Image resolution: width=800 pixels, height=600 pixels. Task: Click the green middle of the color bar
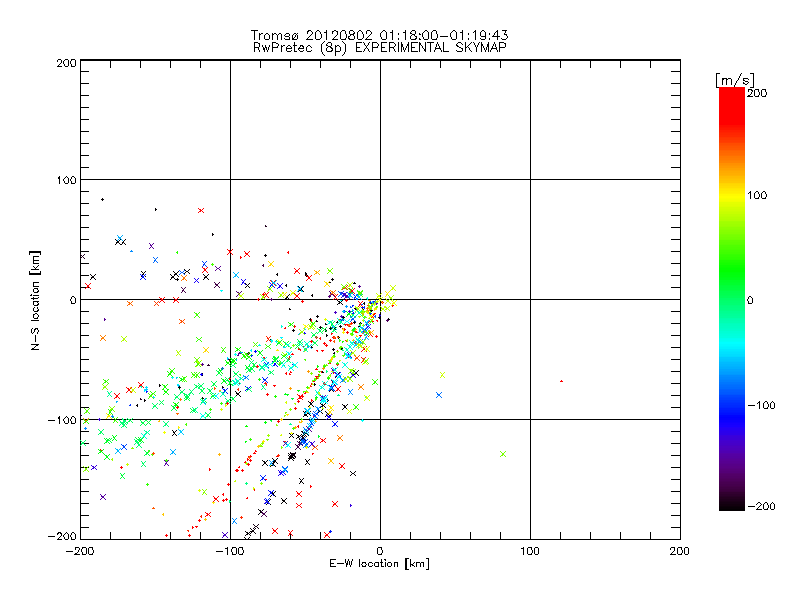[732, 299]
